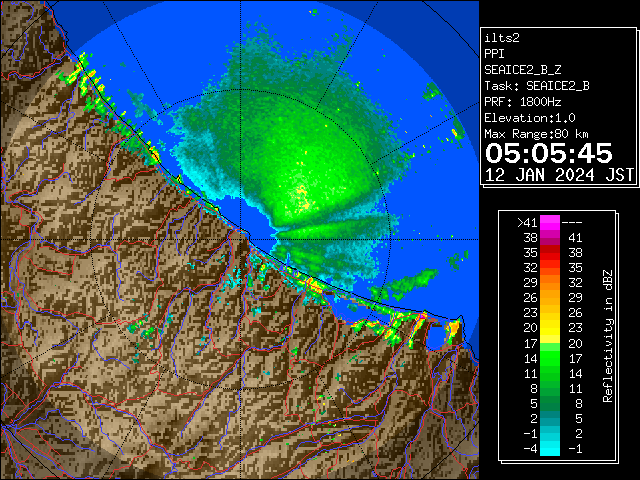The image size is (640, 480).
Task: Click the --- legend label
Action: coord(572,223)
